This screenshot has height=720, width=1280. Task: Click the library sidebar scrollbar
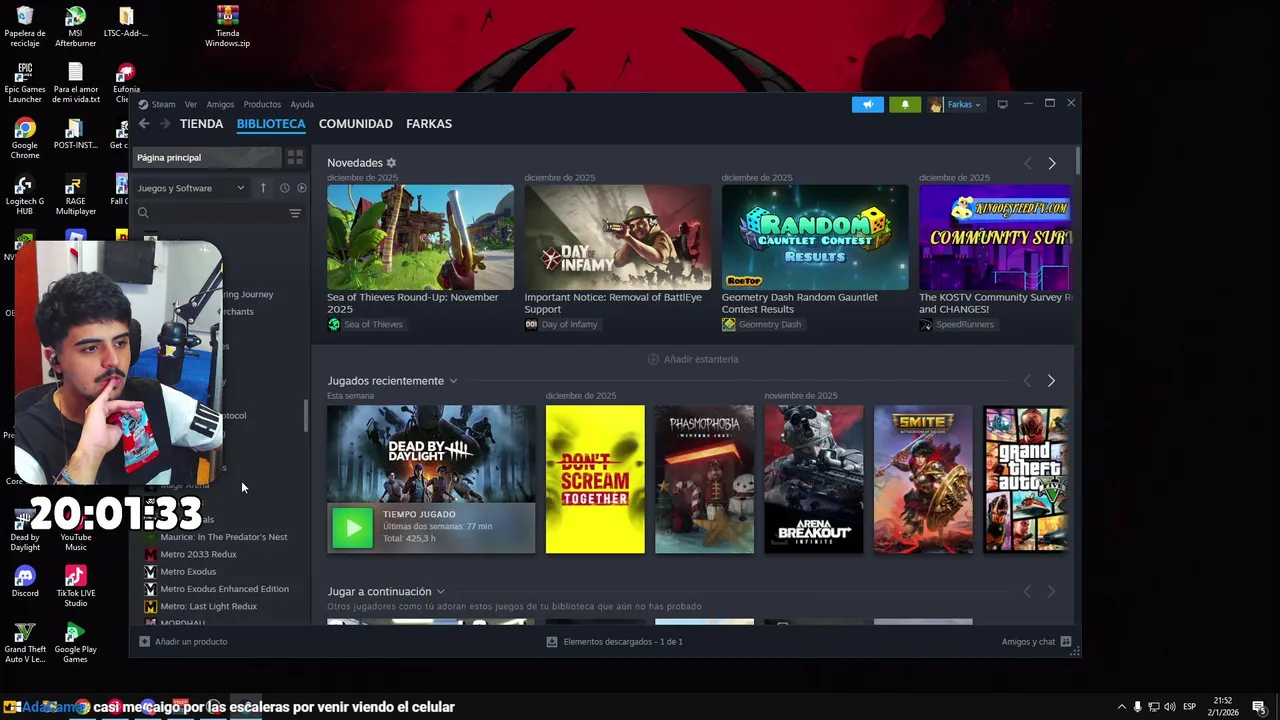coord(306,416)
